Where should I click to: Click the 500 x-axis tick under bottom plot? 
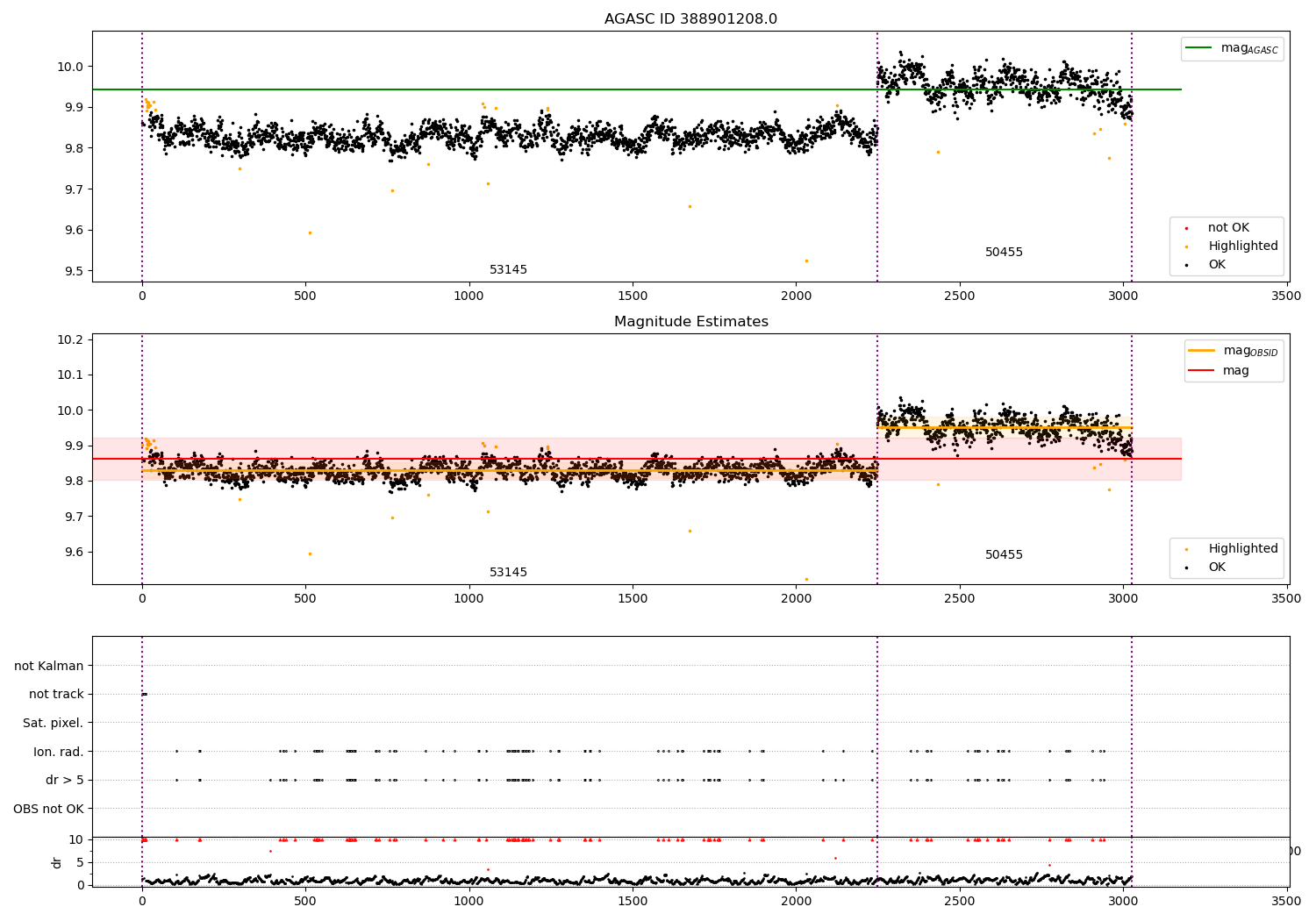pyautogui.click(x=305, y=900)
